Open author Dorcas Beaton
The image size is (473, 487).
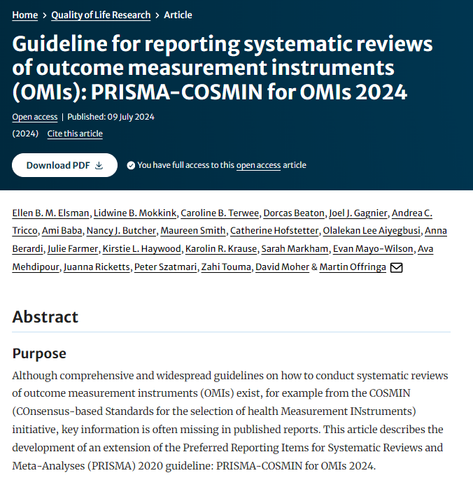click(x=294, y=213)
